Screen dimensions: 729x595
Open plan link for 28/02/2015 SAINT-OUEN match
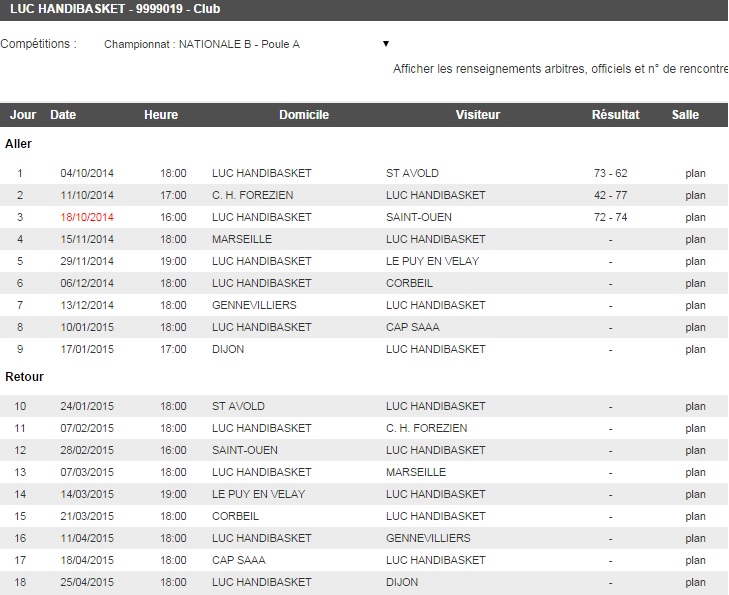coord(695,450)
